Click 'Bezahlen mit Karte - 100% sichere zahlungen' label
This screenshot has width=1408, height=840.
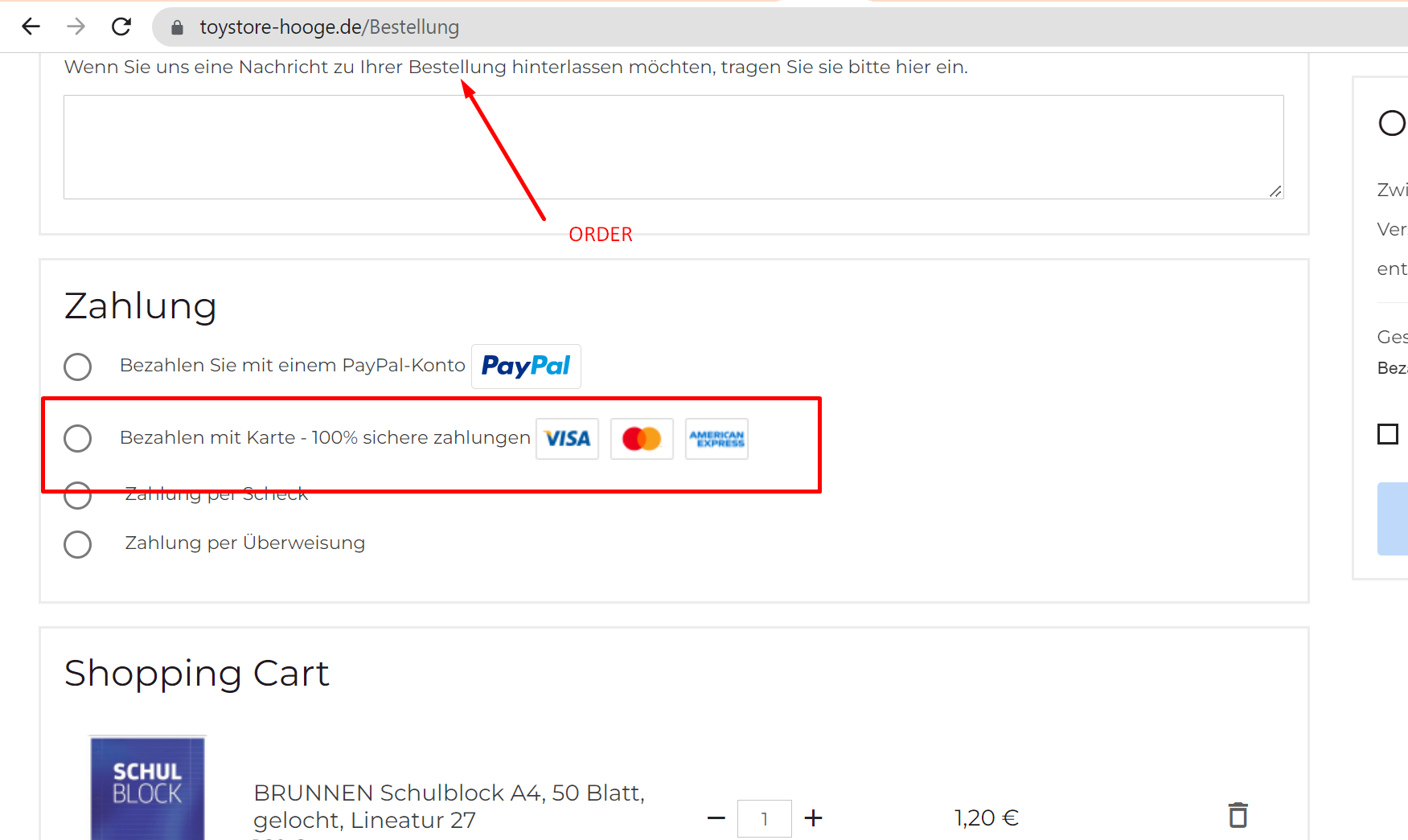(x=325, y=438)
